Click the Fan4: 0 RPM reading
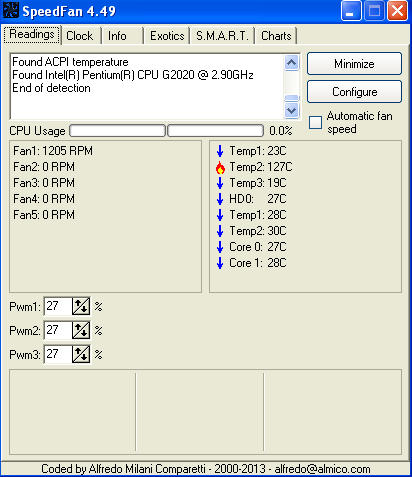Image resolution: width=412 pixels, height=477 pixels. click(44, 199)
